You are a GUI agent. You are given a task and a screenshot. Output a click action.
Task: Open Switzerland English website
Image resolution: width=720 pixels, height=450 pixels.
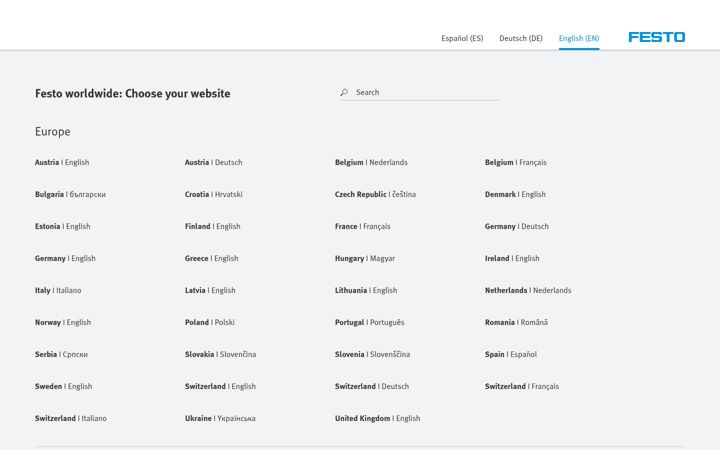(220, 387)
